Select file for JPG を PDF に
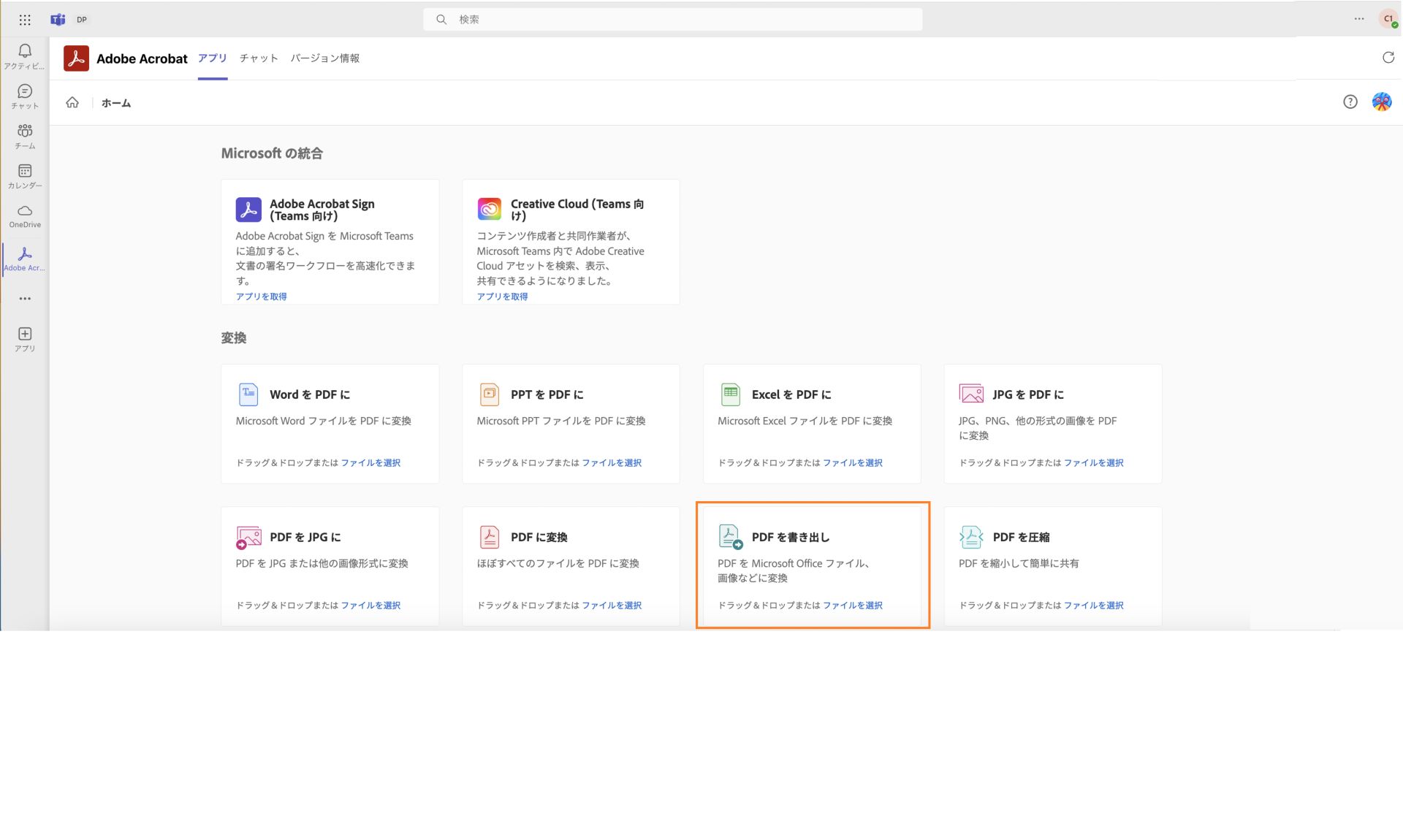Image resolution: width=1403 pixels, height=840 pixels. pyautogui.click(x=1094, y=463)
